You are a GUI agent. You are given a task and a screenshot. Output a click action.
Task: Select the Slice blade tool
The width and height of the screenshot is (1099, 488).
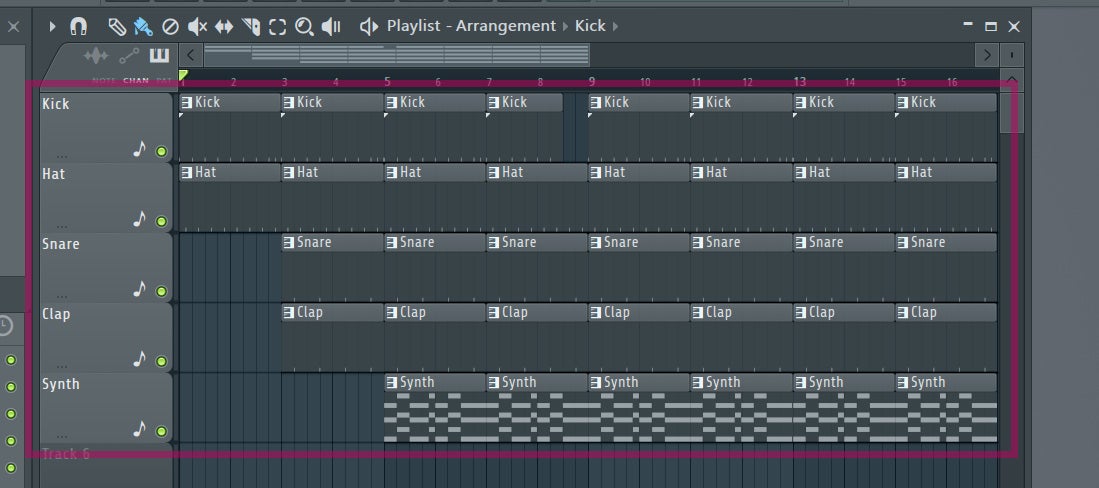coord(251,27)
